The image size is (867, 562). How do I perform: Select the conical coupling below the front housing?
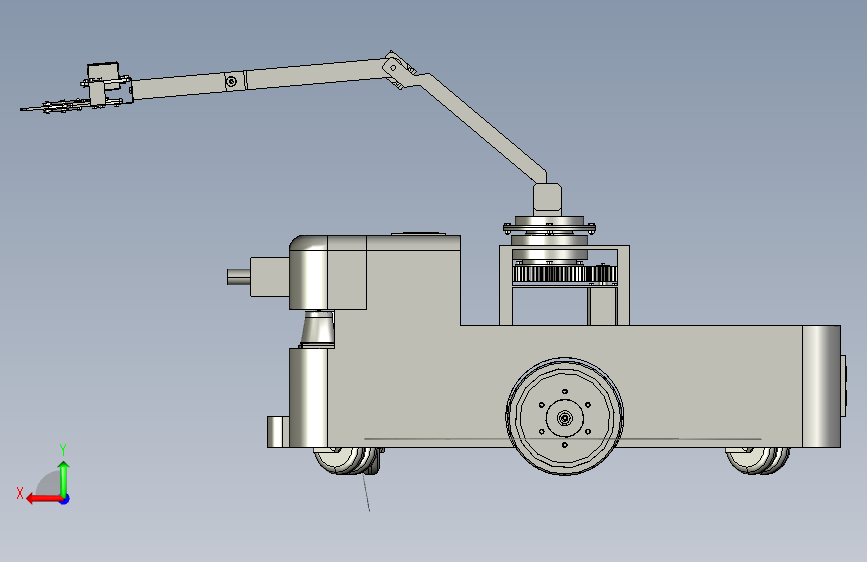[317, 329]
